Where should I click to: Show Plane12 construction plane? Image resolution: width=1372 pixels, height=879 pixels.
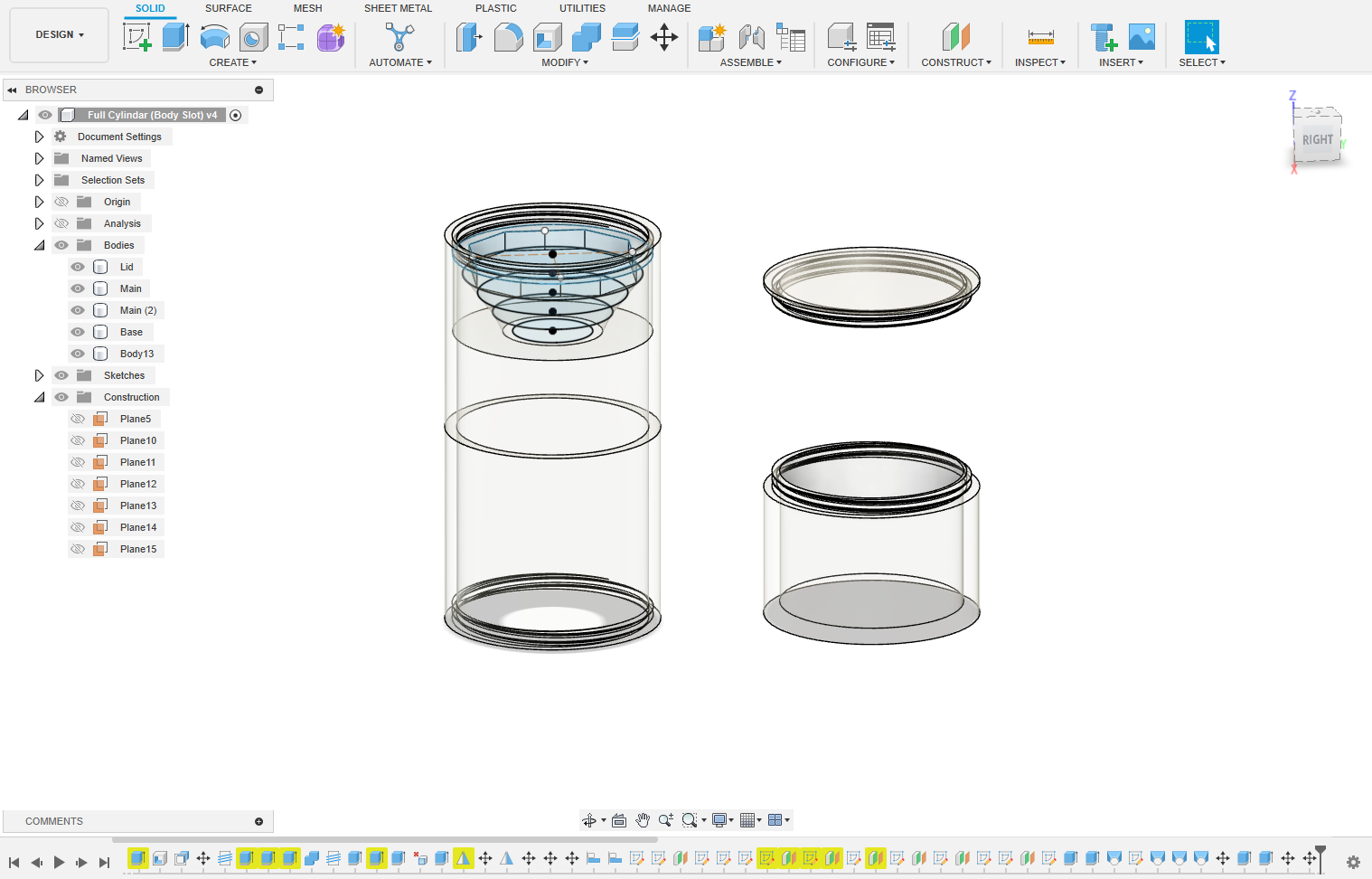pos(78,484)
